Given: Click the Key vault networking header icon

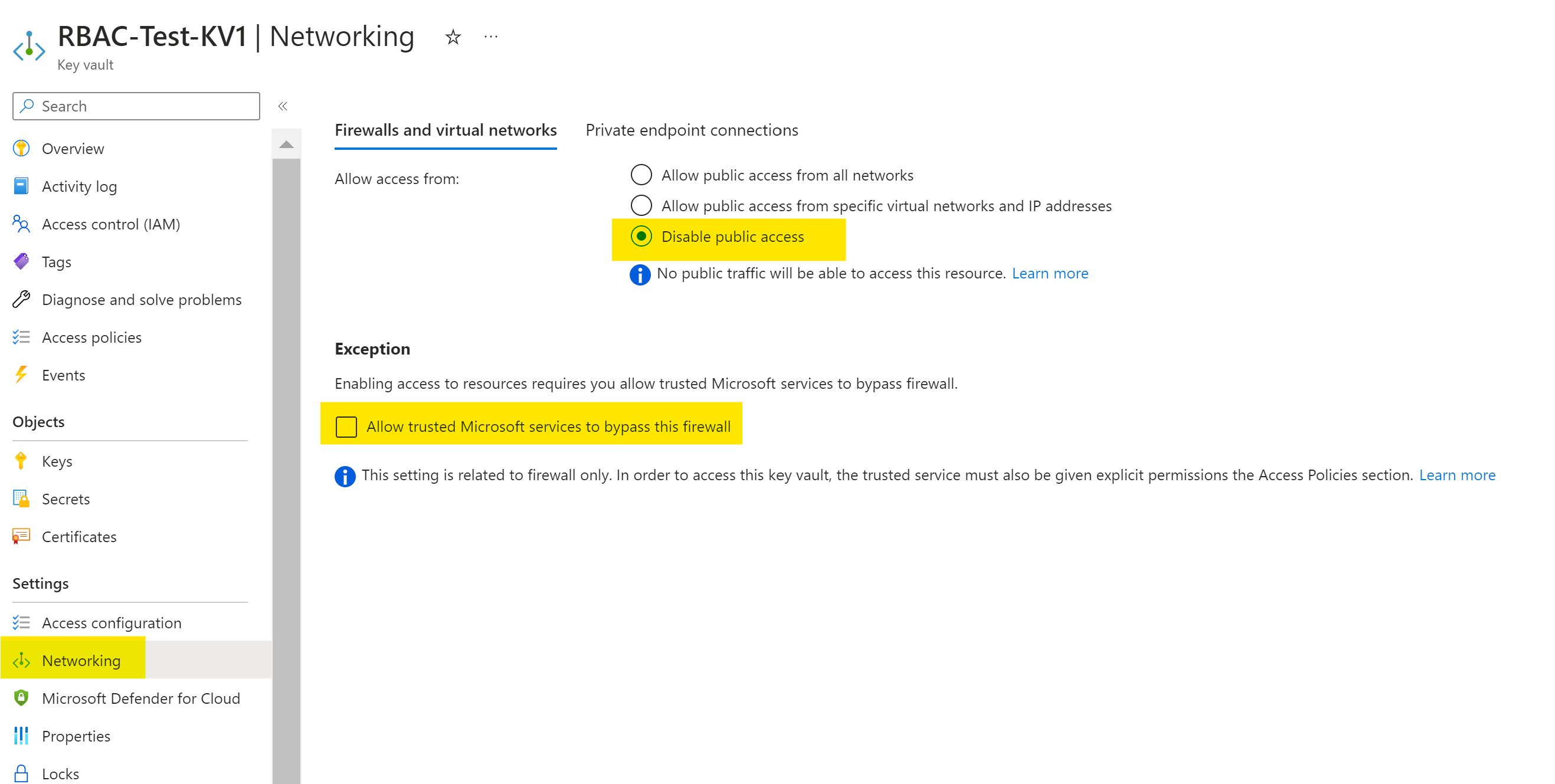Looking at the screenshot, I should (29, 47).
